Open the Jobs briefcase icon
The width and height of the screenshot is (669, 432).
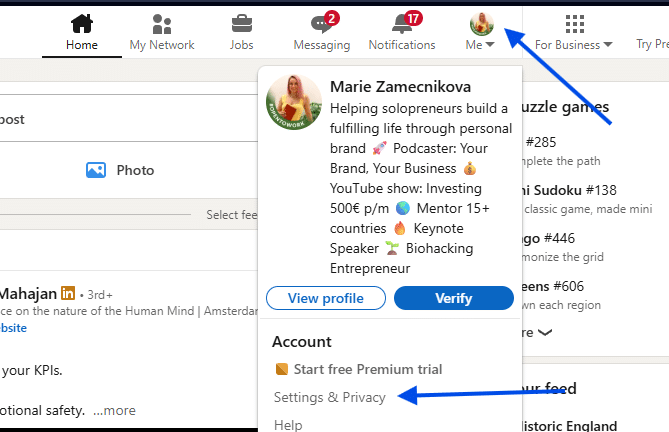point(241,23)
